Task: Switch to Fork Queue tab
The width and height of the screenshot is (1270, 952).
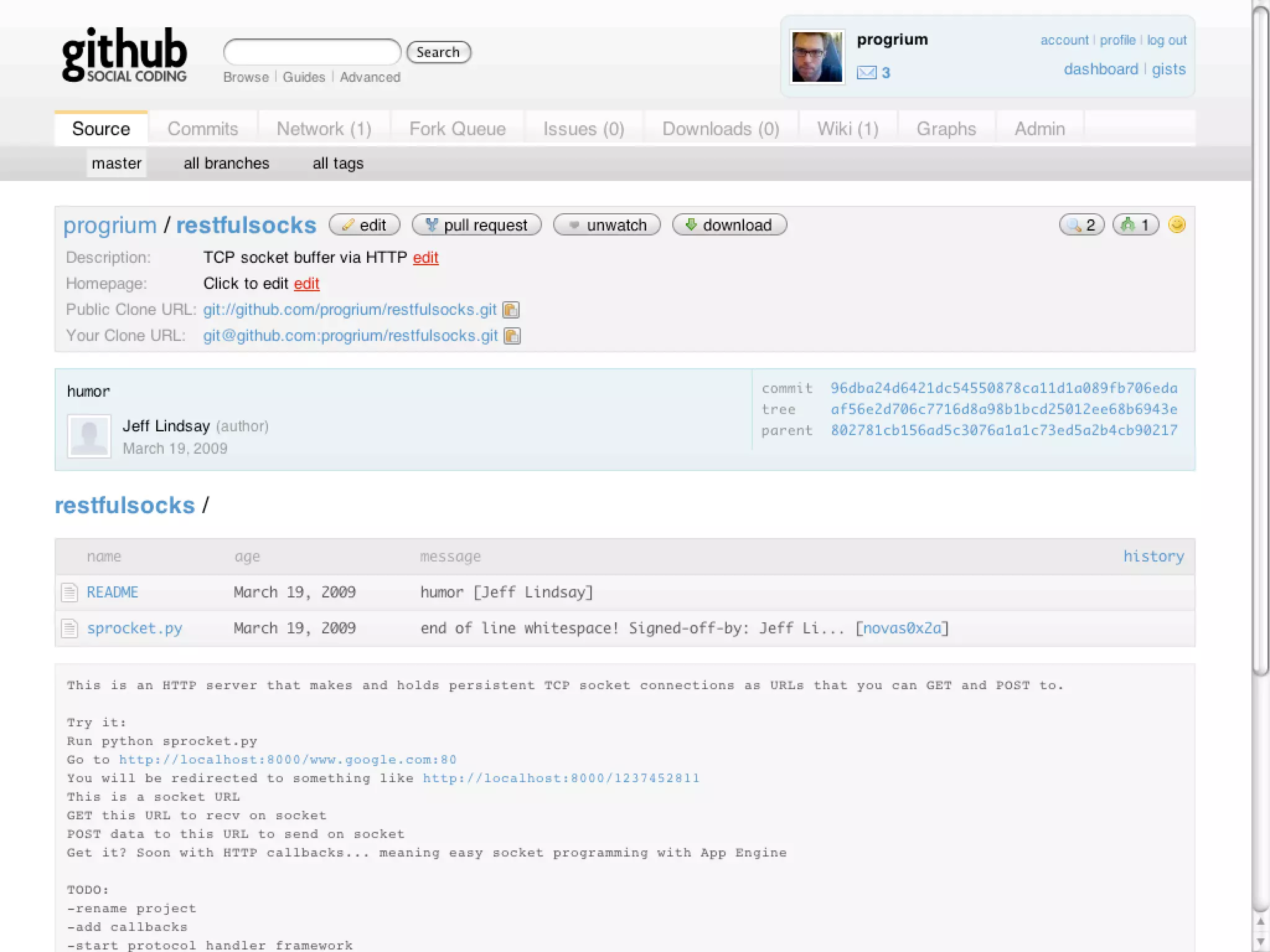Action: pos(458,128)
